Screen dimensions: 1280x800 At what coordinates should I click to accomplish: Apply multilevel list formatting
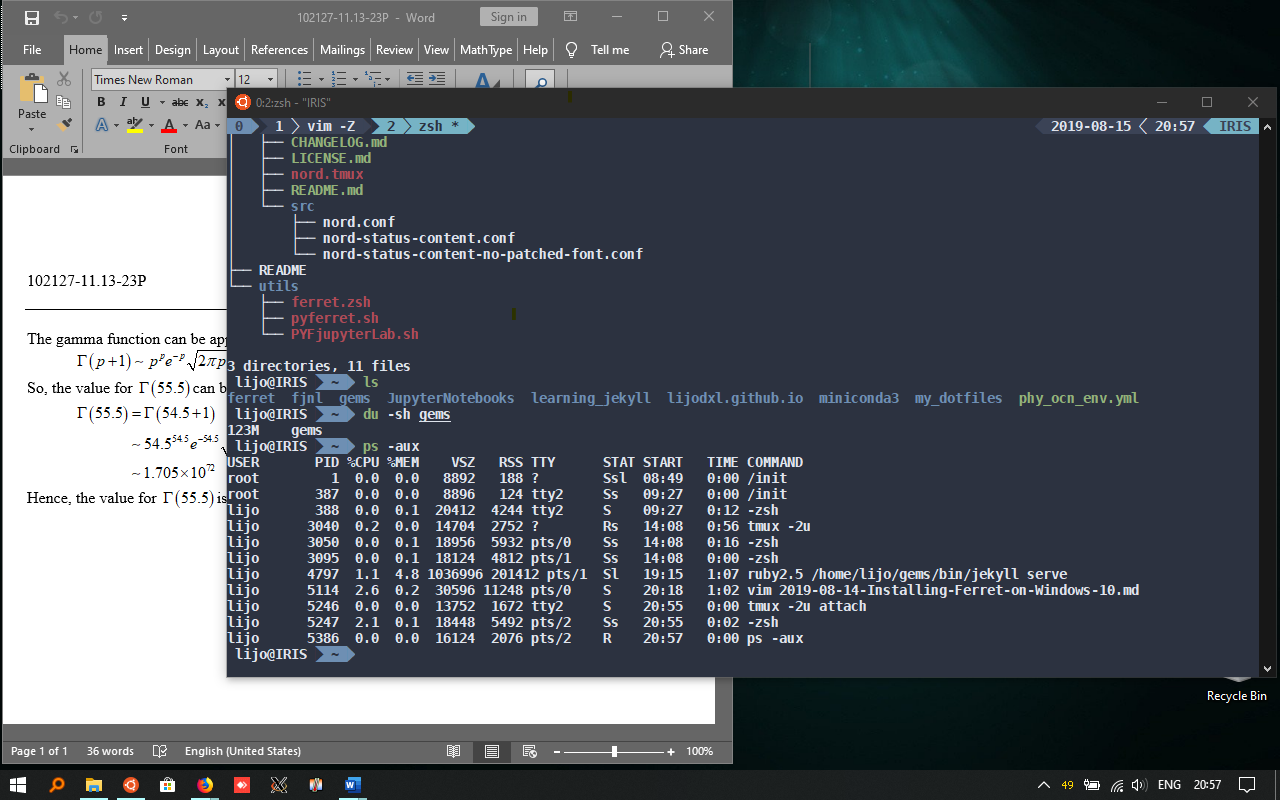click(374, 79)
